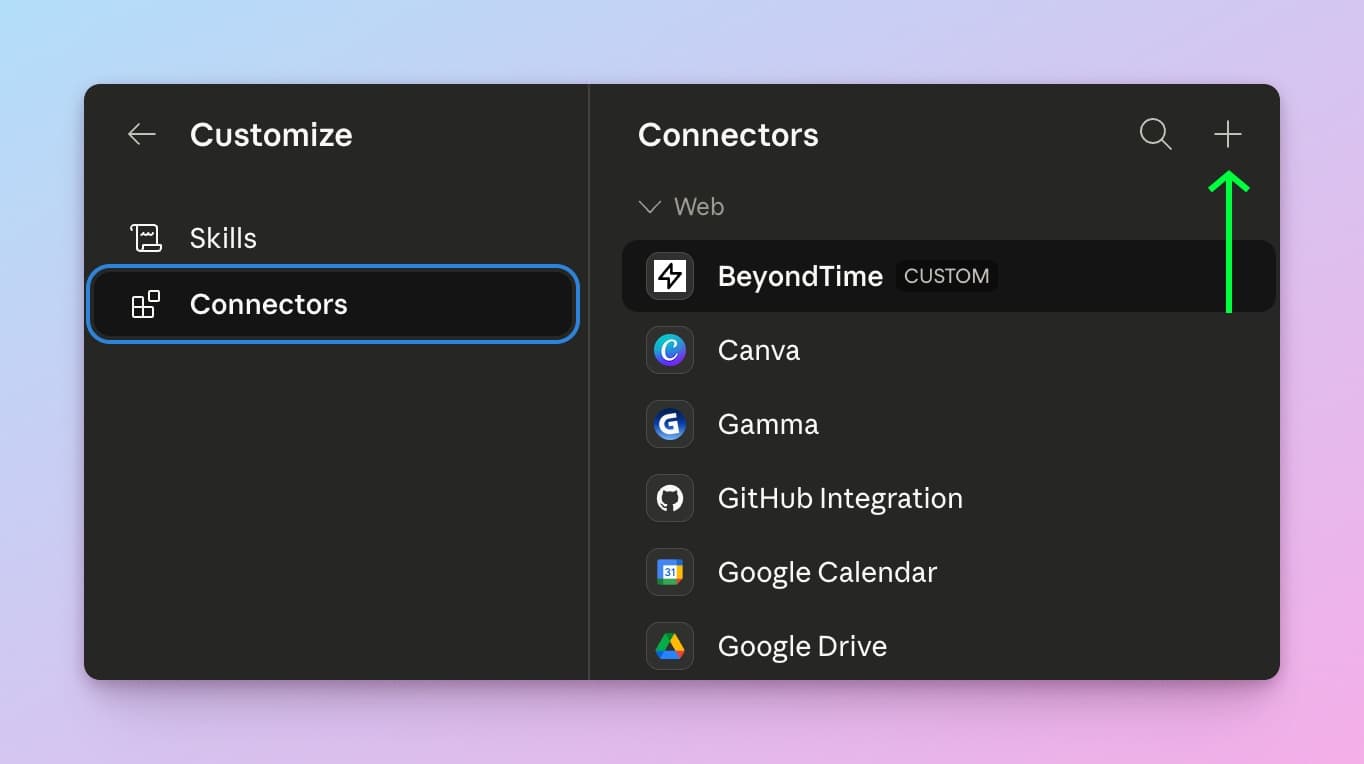Select the Gamma connector row

767,424
